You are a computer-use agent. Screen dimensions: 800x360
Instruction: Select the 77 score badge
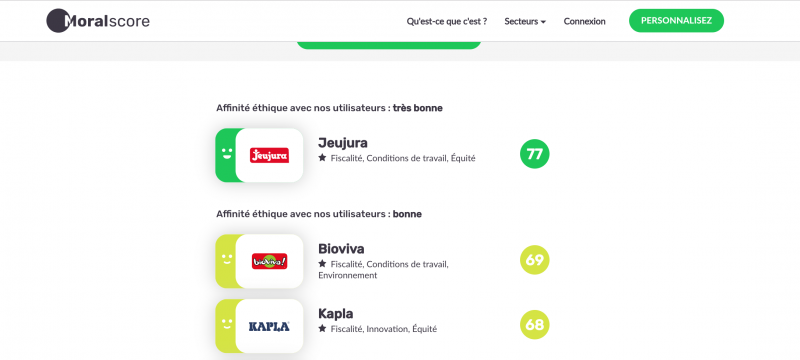(535, 154)
